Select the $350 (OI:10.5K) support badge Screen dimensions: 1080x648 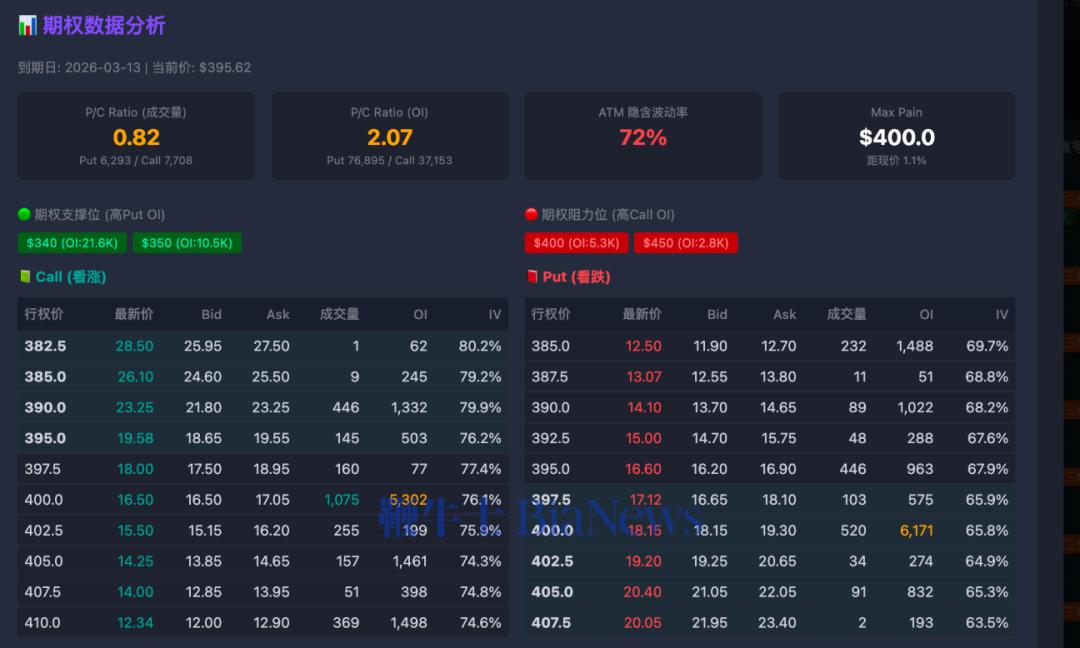point(187,243)
